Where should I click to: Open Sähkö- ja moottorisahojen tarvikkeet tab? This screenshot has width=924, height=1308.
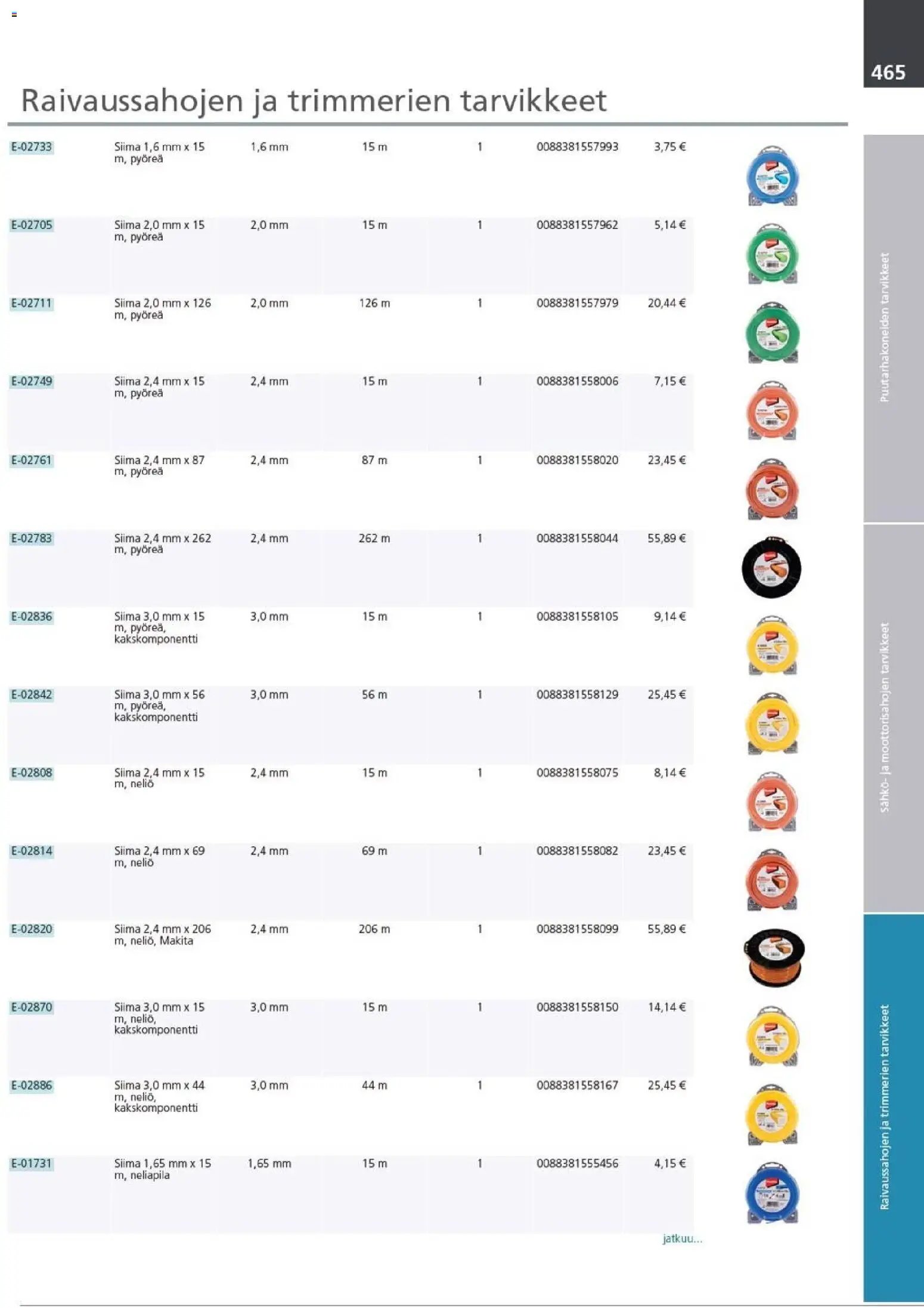892,718
